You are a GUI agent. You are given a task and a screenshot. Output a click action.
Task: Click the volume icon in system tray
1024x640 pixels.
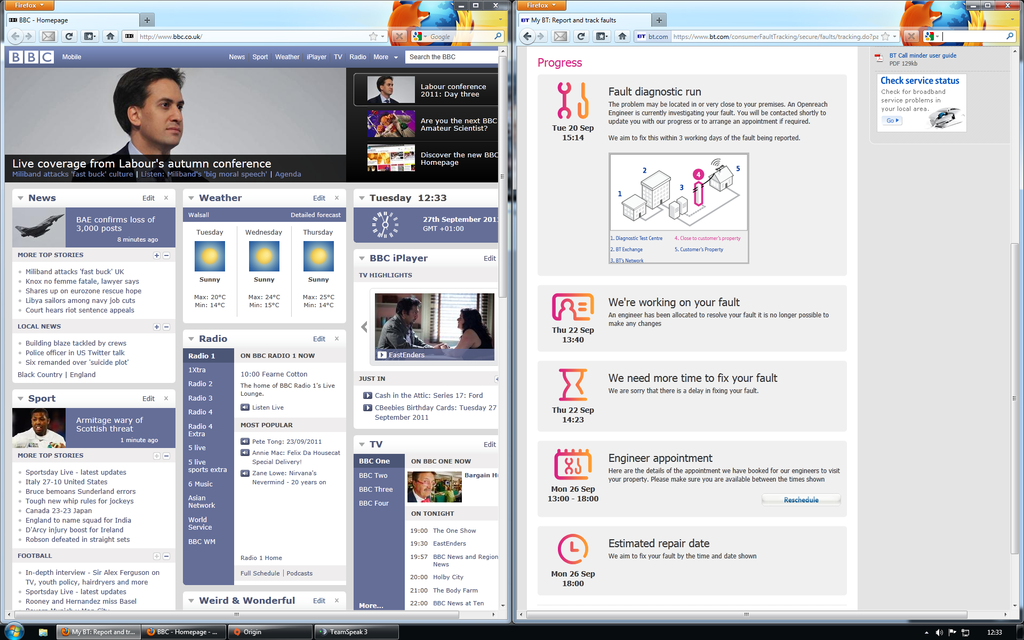tap(939, 632)
